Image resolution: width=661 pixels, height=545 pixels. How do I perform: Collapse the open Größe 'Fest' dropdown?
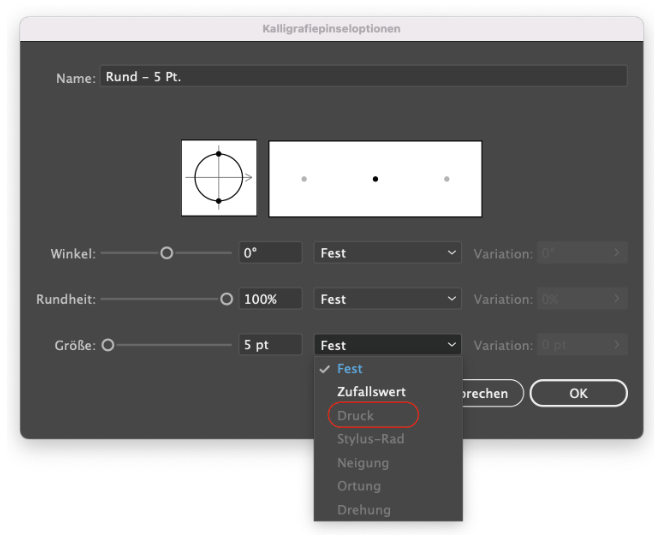pos(387,345)
